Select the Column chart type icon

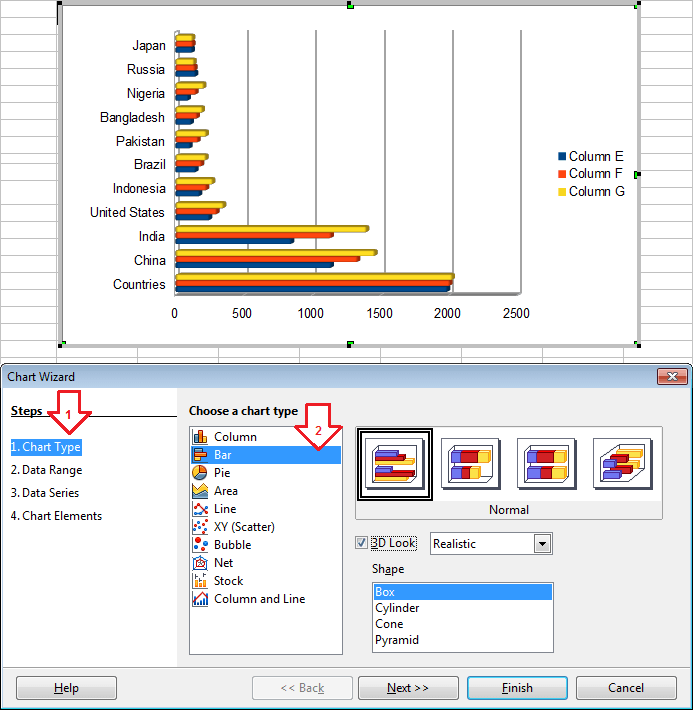click(200, 437)
